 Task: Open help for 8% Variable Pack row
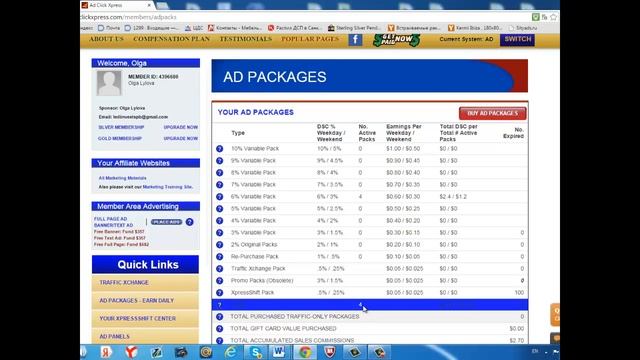pos(220,173)
